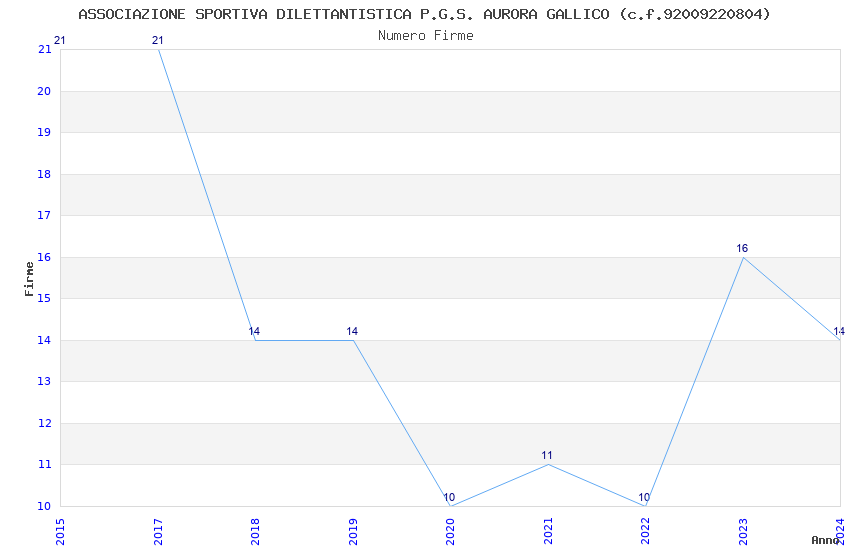850x550 pixels.
Task: Click x-axis year label 2019
Action: (x=353, y=532)
